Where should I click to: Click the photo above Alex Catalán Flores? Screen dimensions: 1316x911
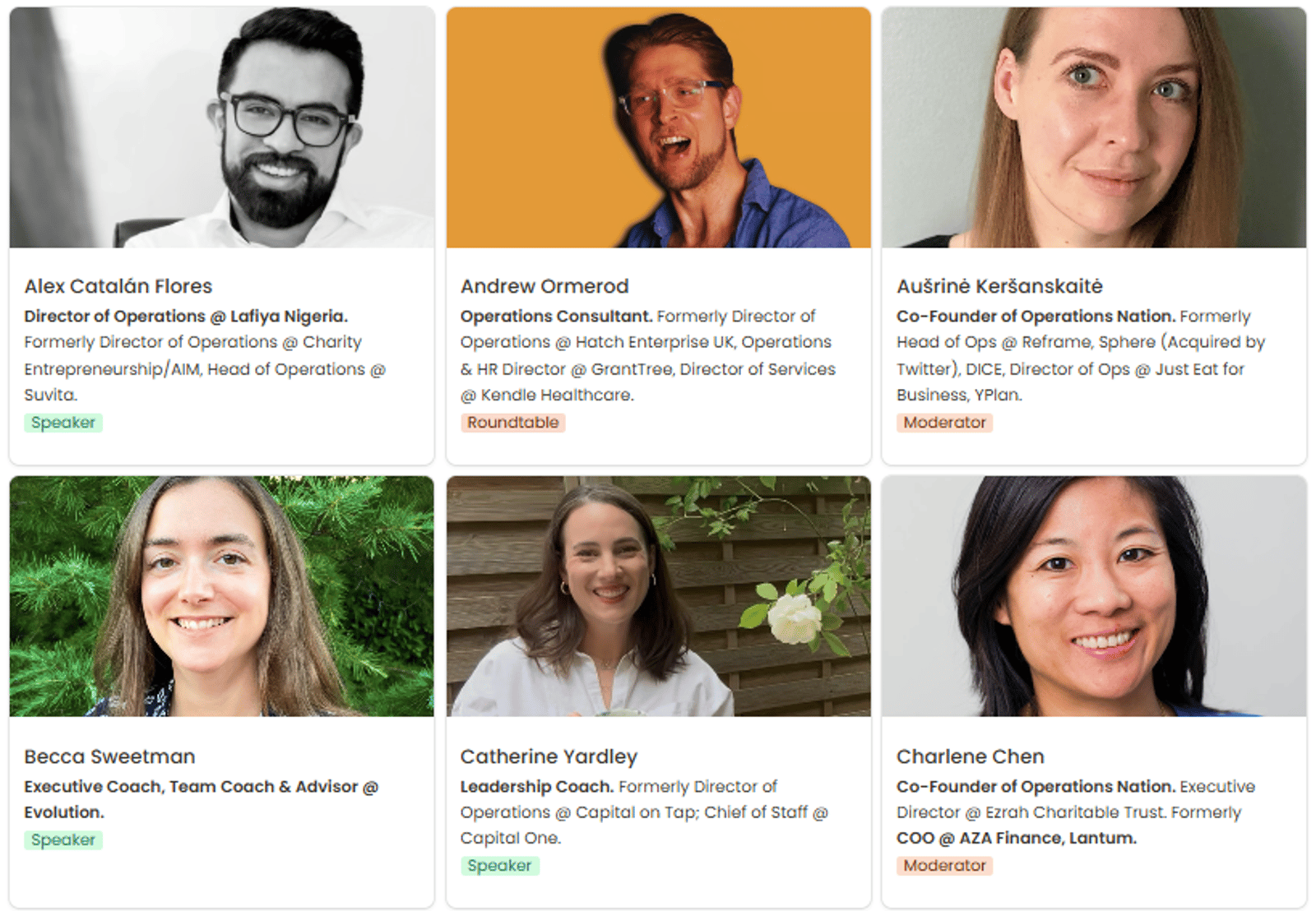point(221,127)
